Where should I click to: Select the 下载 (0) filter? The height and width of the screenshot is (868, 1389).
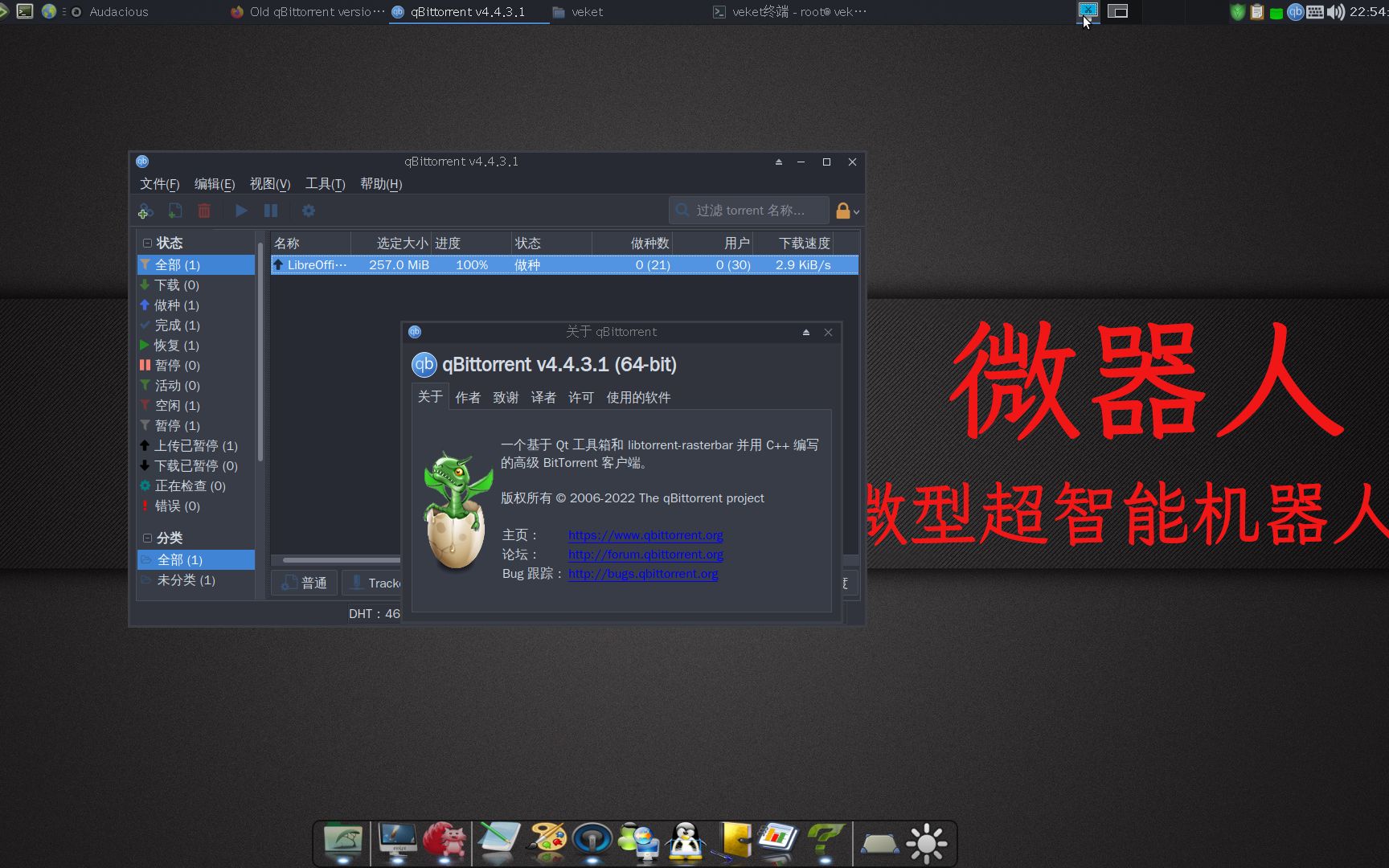pyautogui.click(x=196, y=285)
